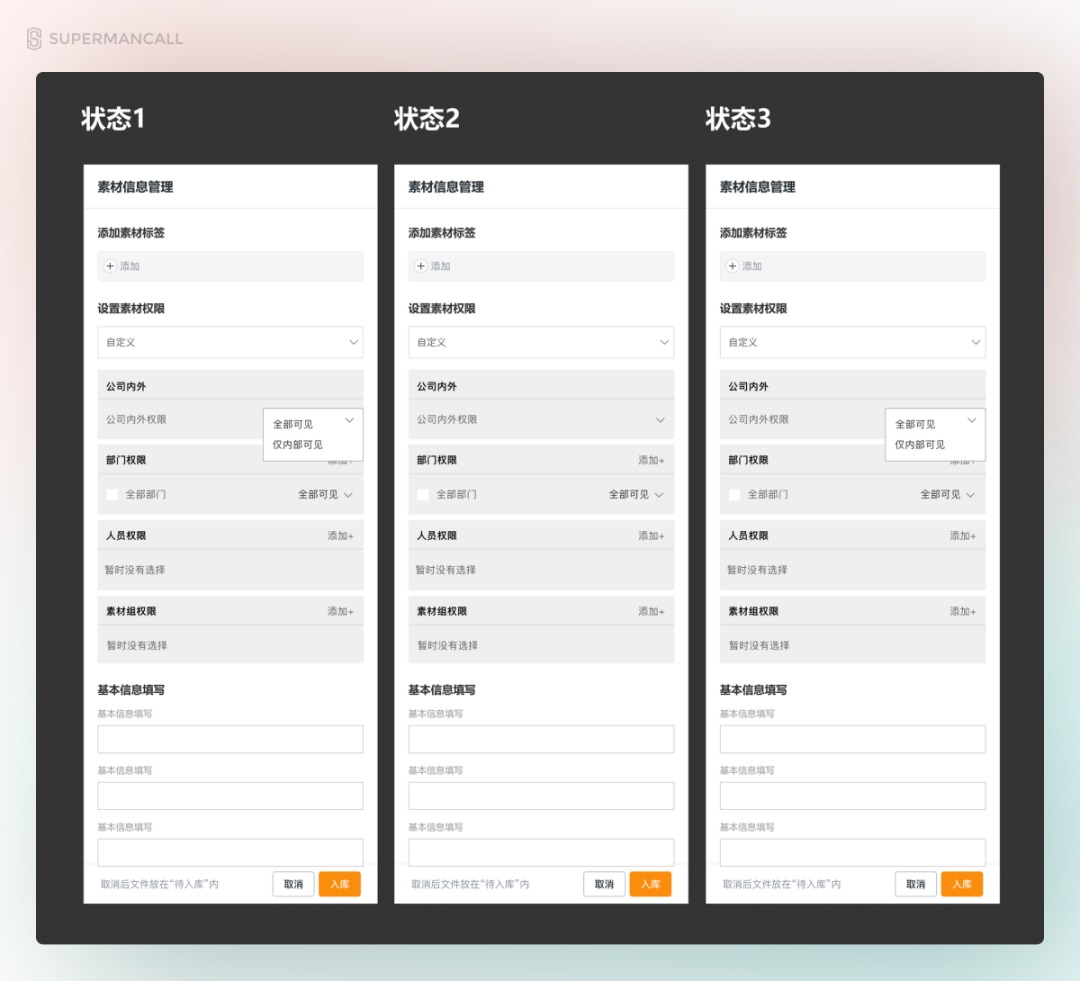Screen dimensions: 1080x981
Task: Focus the first 基本信息填写 input in 状态1
Action: pos(230,739)
